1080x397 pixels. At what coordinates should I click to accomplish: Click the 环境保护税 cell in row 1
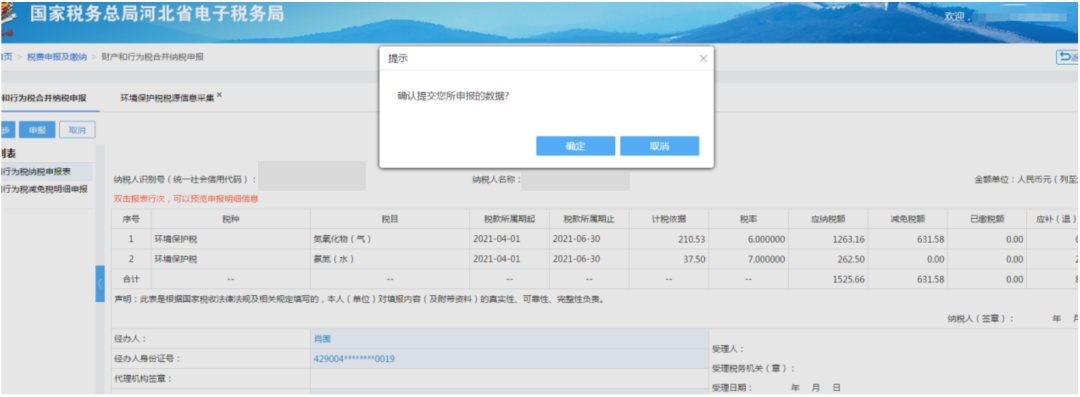[230, 240]
